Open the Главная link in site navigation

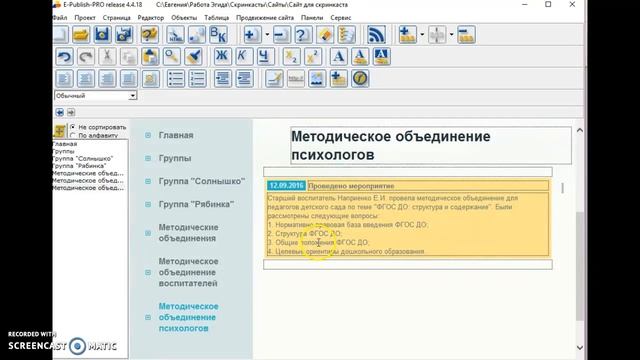(x=176, y=135)
